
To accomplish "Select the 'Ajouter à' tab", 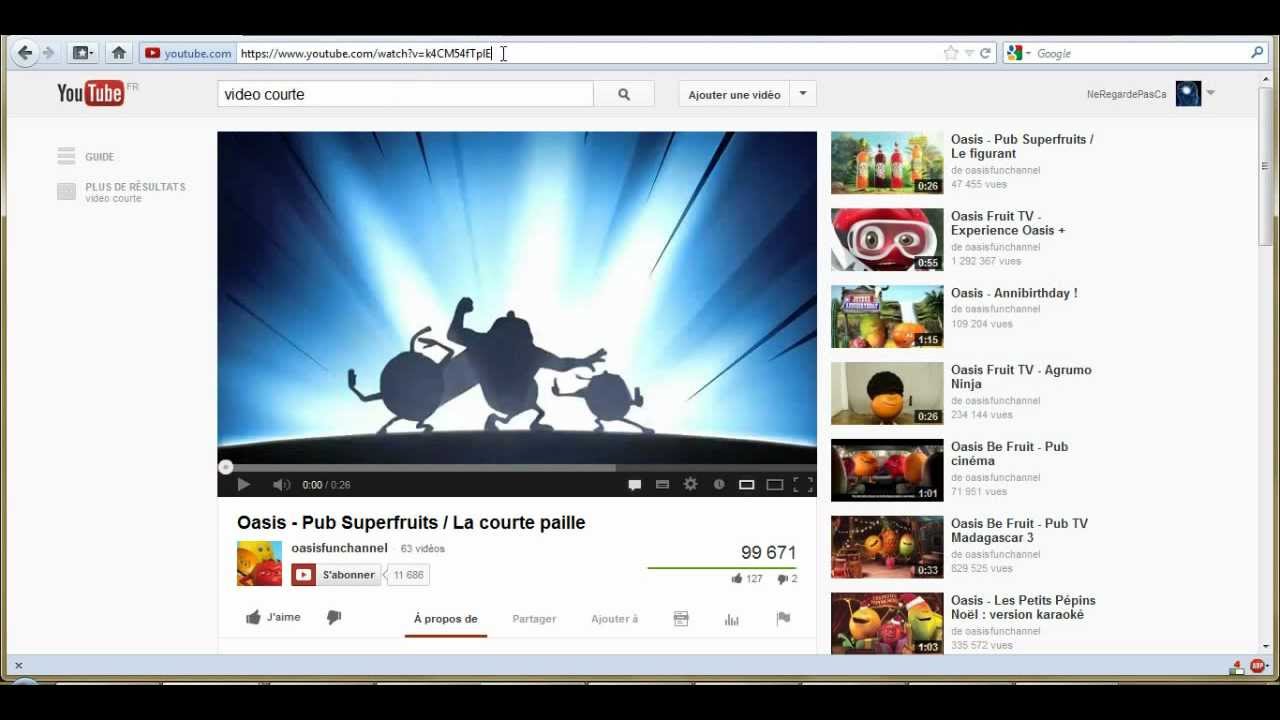I will tap(614, 619).
